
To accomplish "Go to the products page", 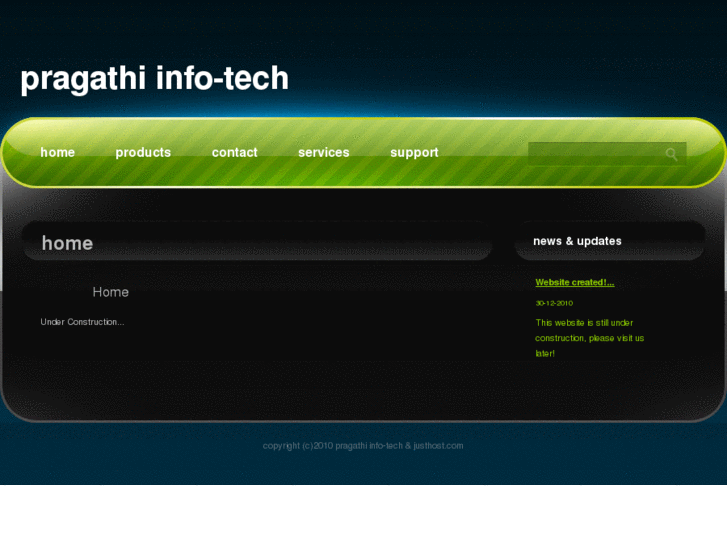I will [143, 152].
